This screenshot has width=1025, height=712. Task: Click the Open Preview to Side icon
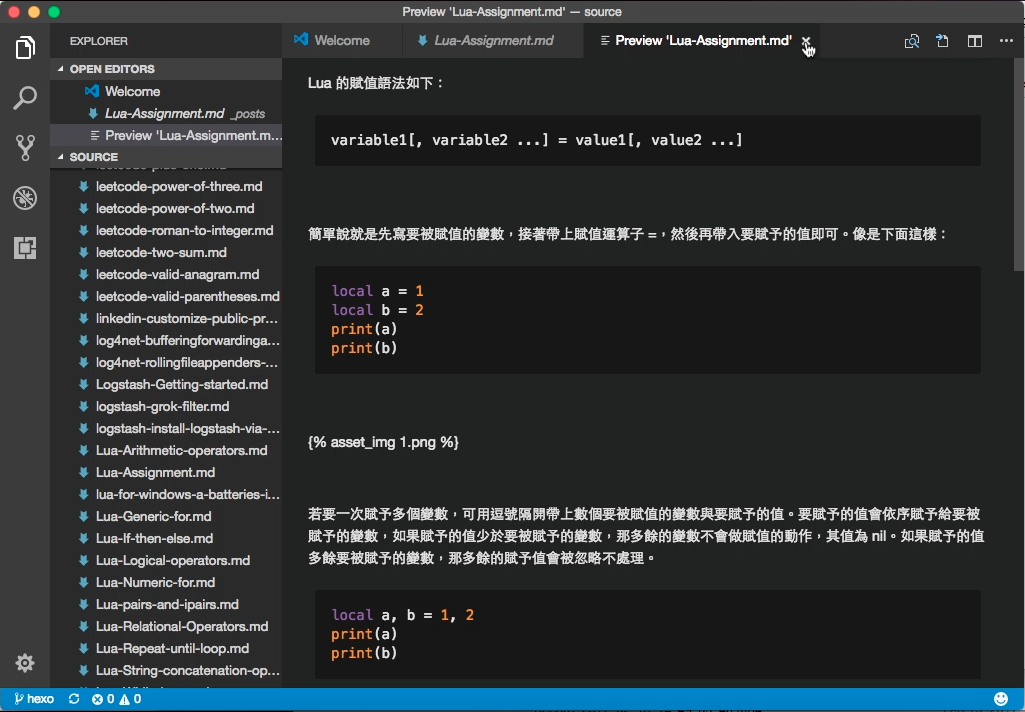(911, 41)
